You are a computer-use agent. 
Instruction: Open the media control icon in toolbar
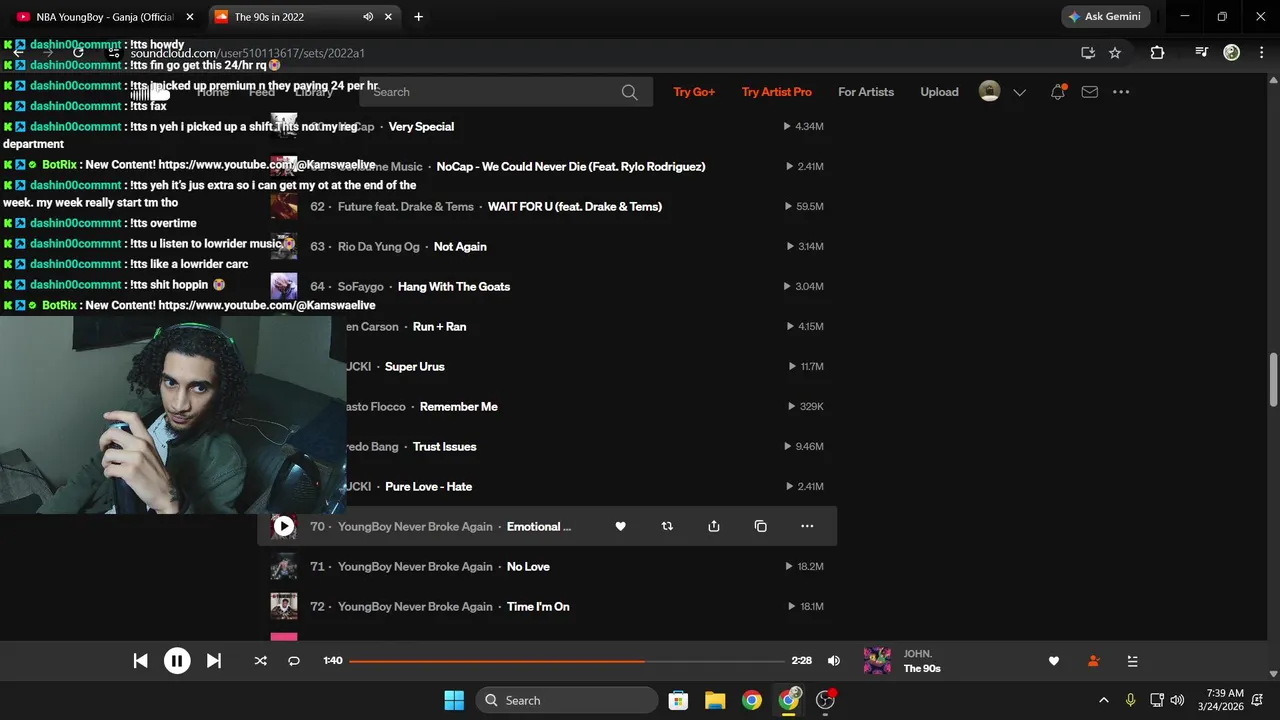[1202, 53]
